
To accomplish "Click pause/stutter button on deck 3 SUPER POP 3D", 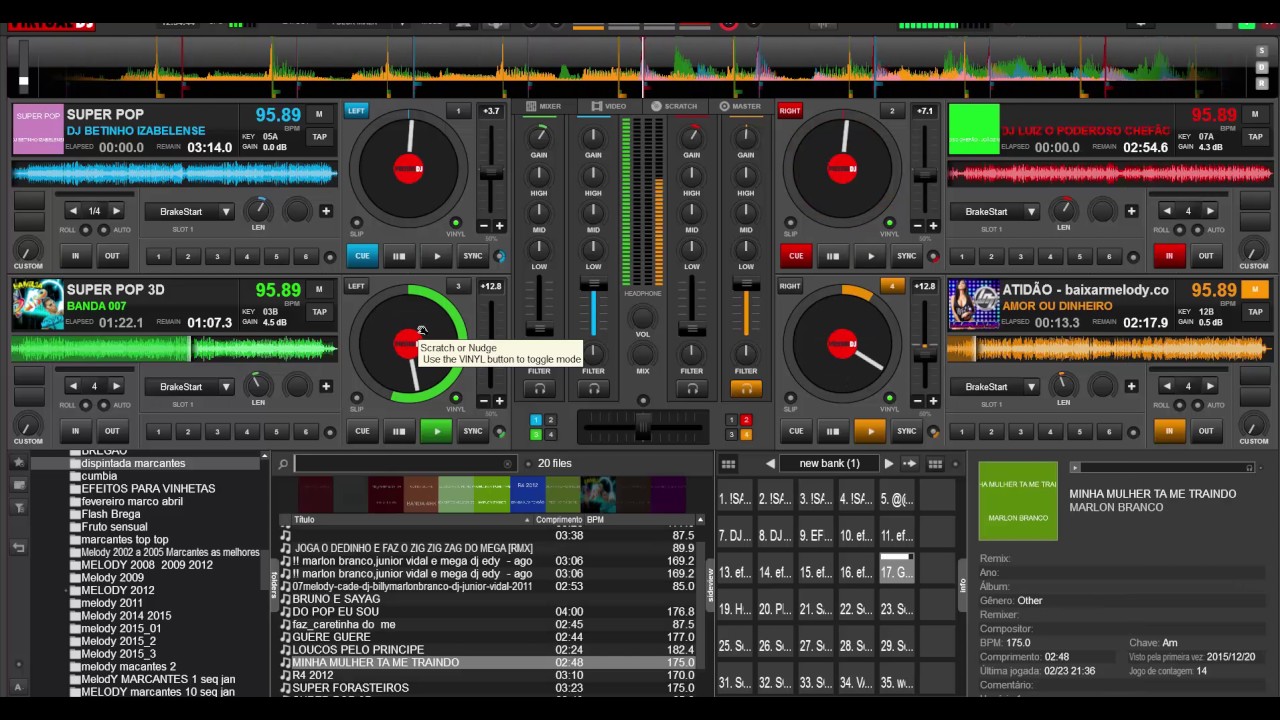I will point(399,431).
